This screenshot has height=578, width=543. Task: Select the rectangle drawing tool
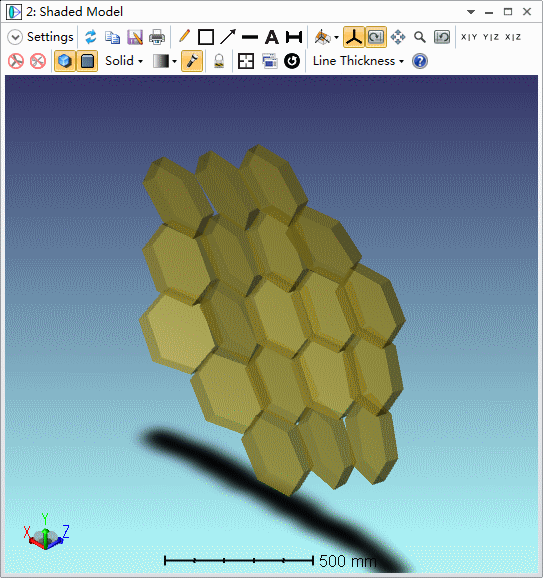click(206, 37)
